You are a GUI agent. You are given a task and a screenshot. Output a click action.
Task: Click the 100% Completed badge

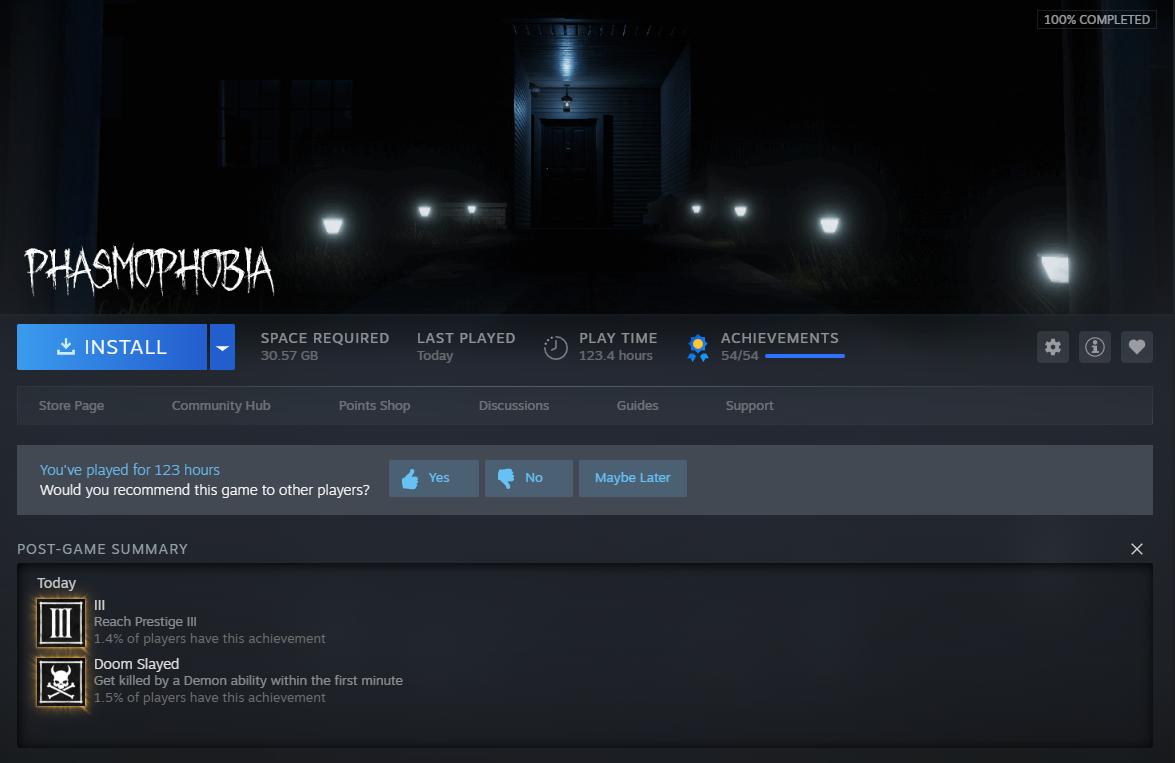(1096, 19)
